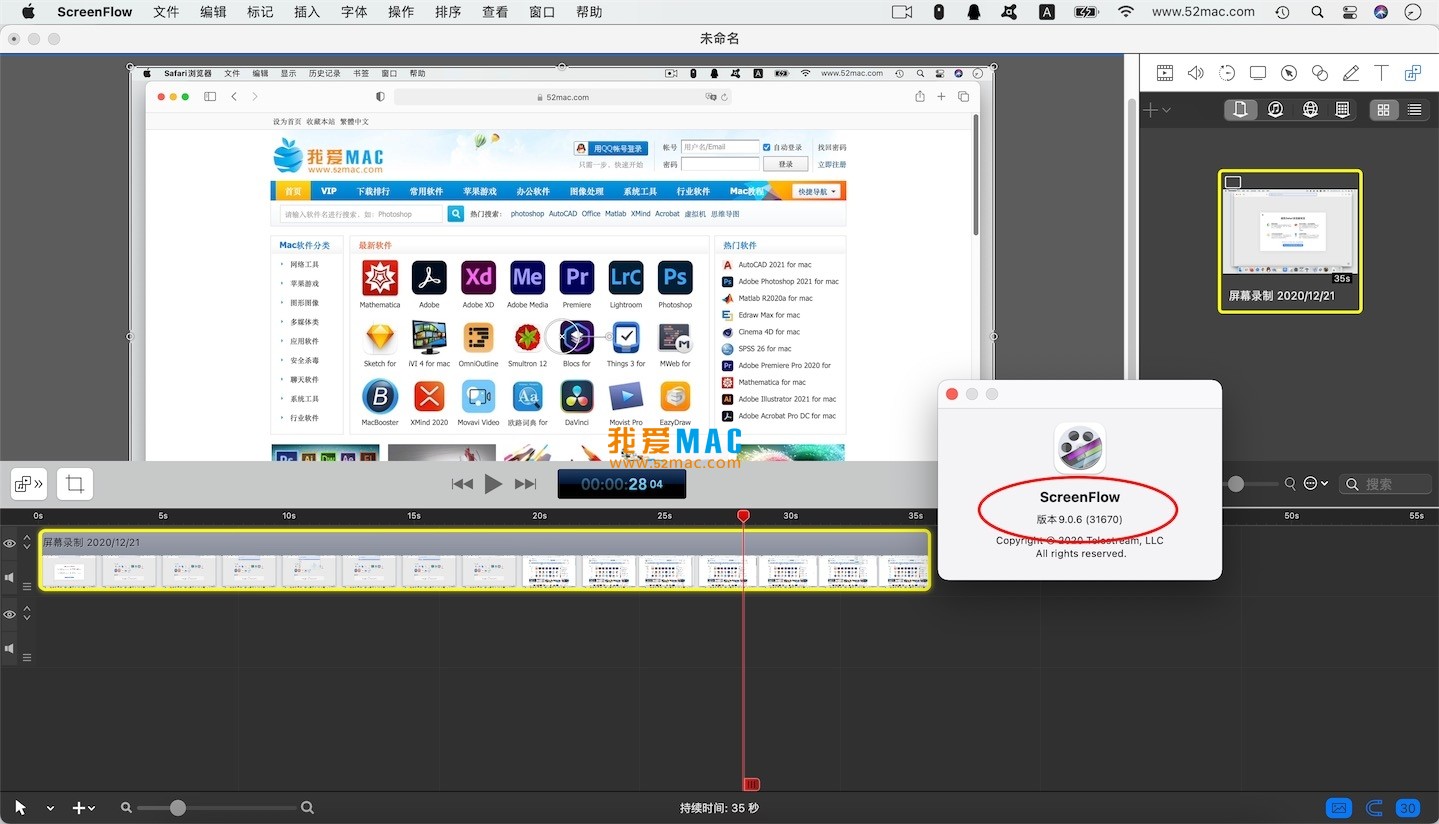Image resolution: width=1439 pixels, height=824 pixels.
Task: Switch media library to list view
Action: pos(1414,110)
